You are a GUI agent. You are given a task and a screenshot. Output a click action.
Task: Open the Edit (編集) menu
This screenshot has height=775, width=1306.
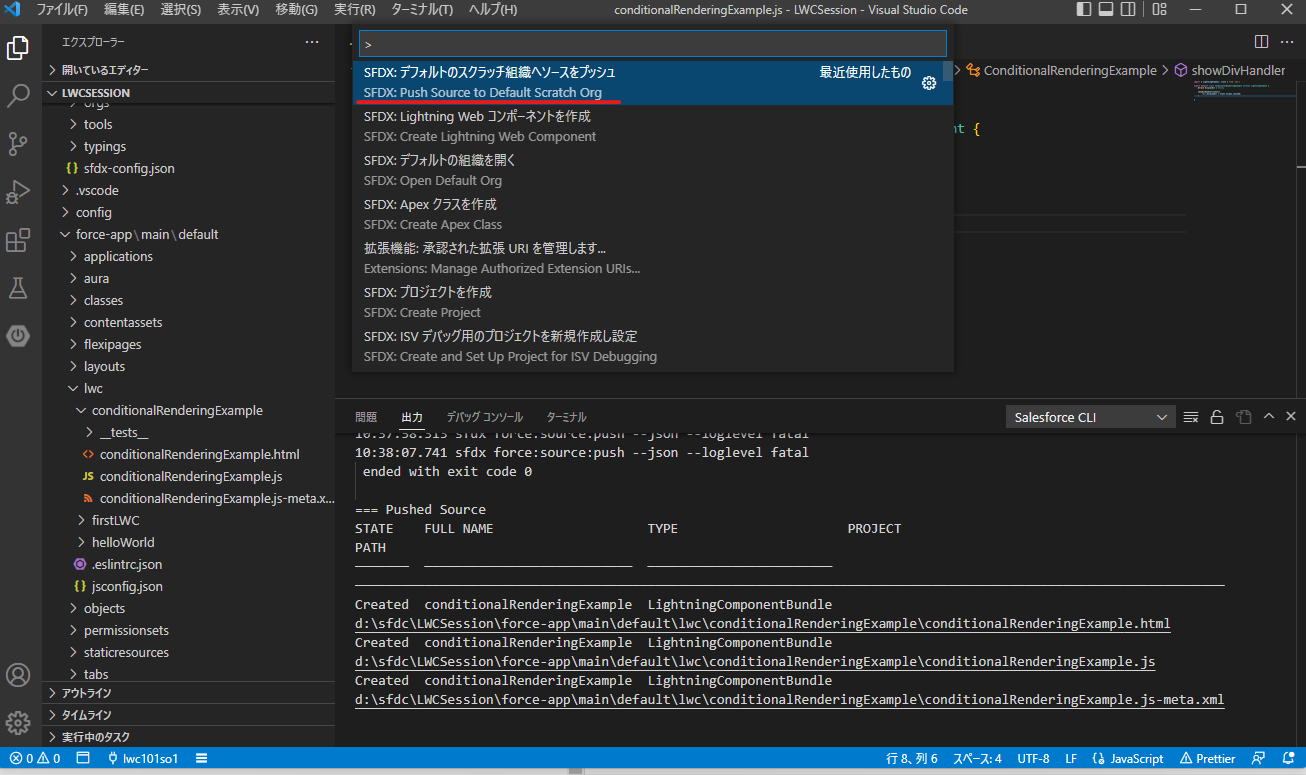(124, 9)
